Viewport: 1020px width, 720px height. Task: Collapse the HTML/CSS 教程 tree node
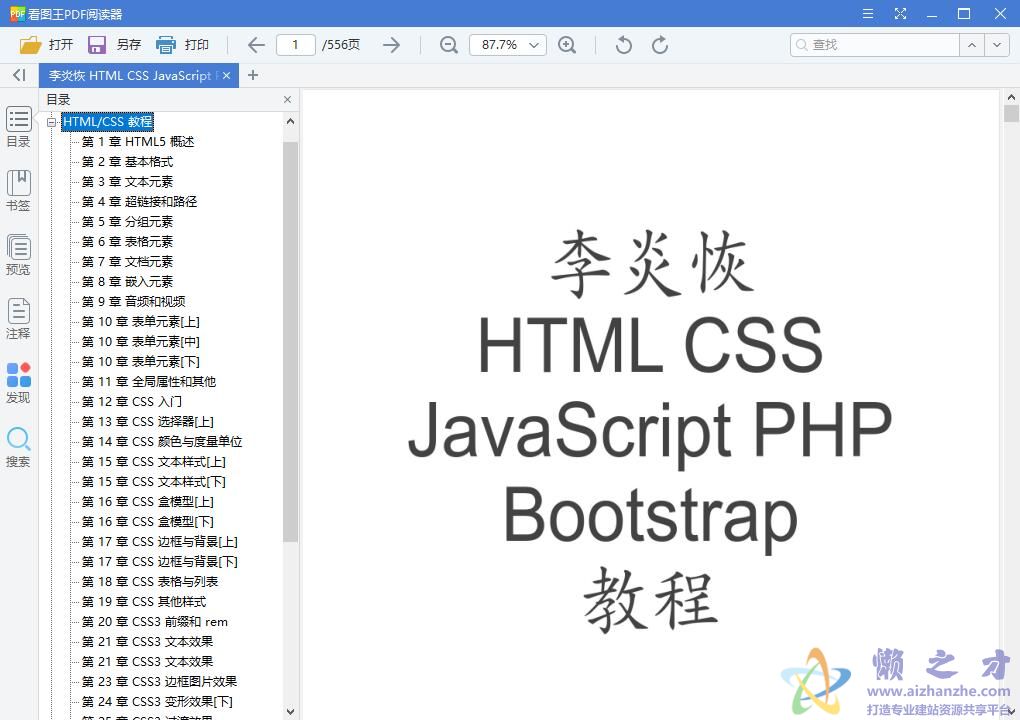51,121
